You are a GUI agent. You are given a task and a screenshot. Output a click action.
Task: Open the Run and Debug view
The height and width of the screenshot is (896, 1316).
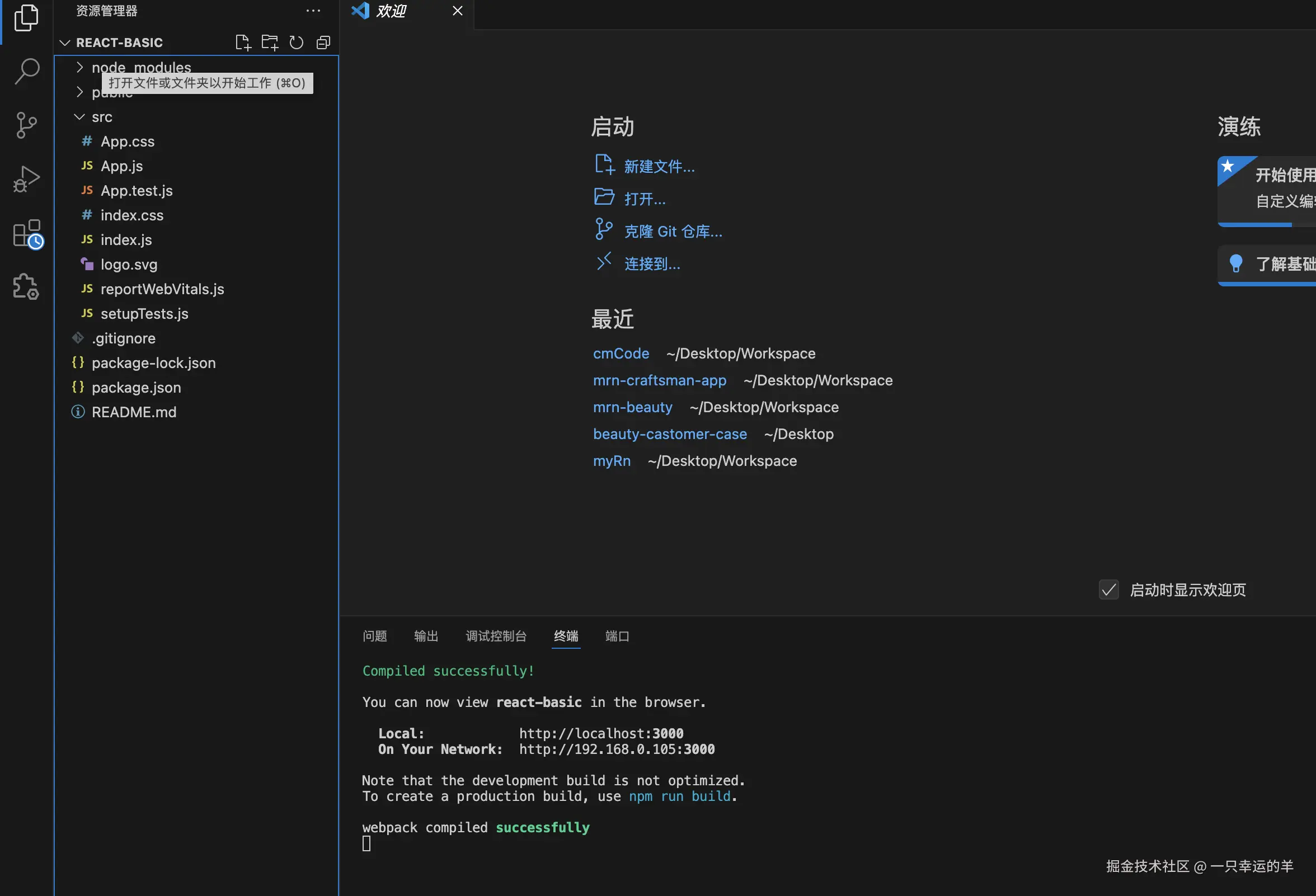(26, 179)
